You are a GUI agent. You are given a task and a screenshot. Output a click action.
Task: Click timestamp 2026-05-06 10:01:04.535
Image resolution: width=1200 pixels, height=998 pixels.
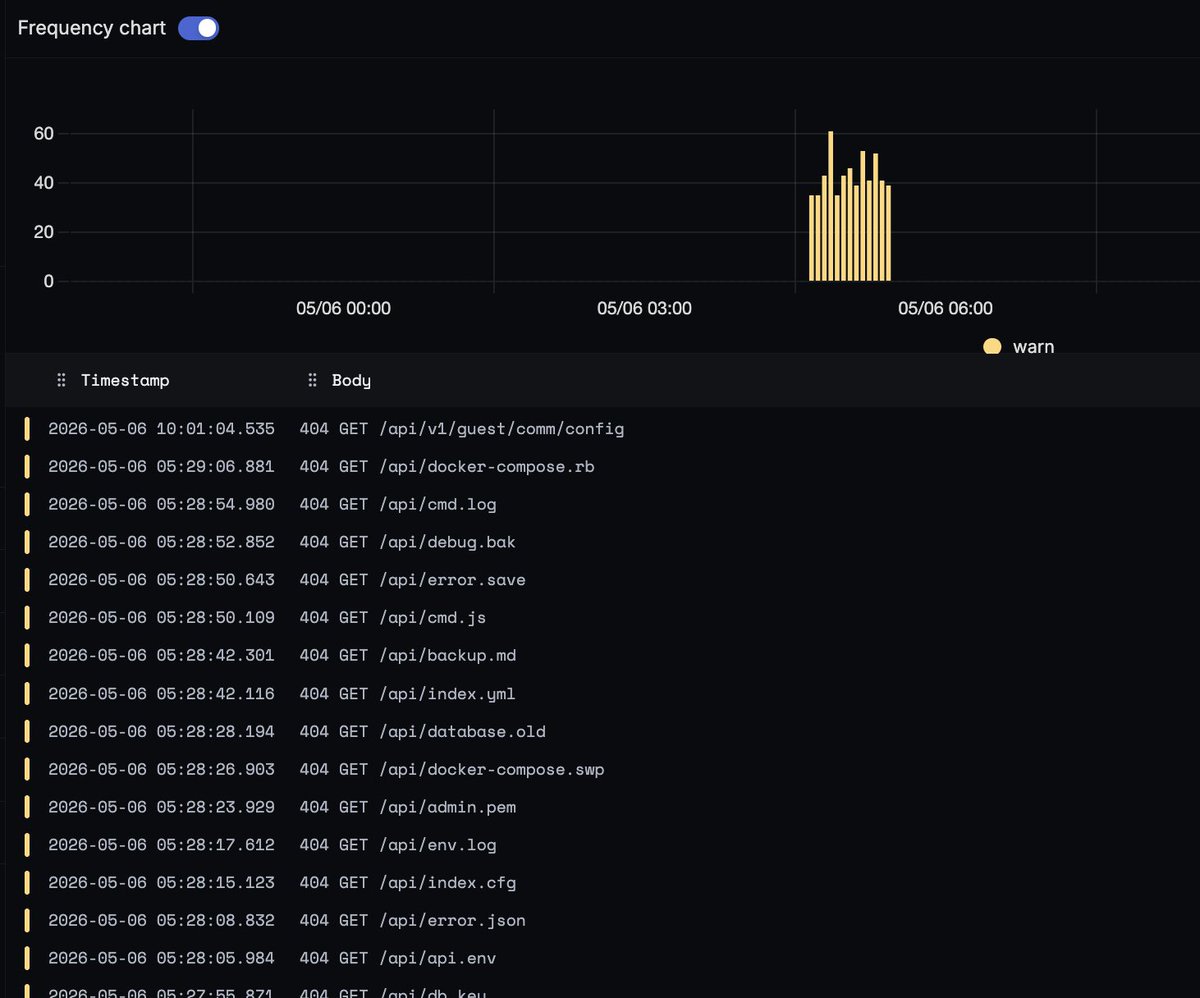coord(161,429)
